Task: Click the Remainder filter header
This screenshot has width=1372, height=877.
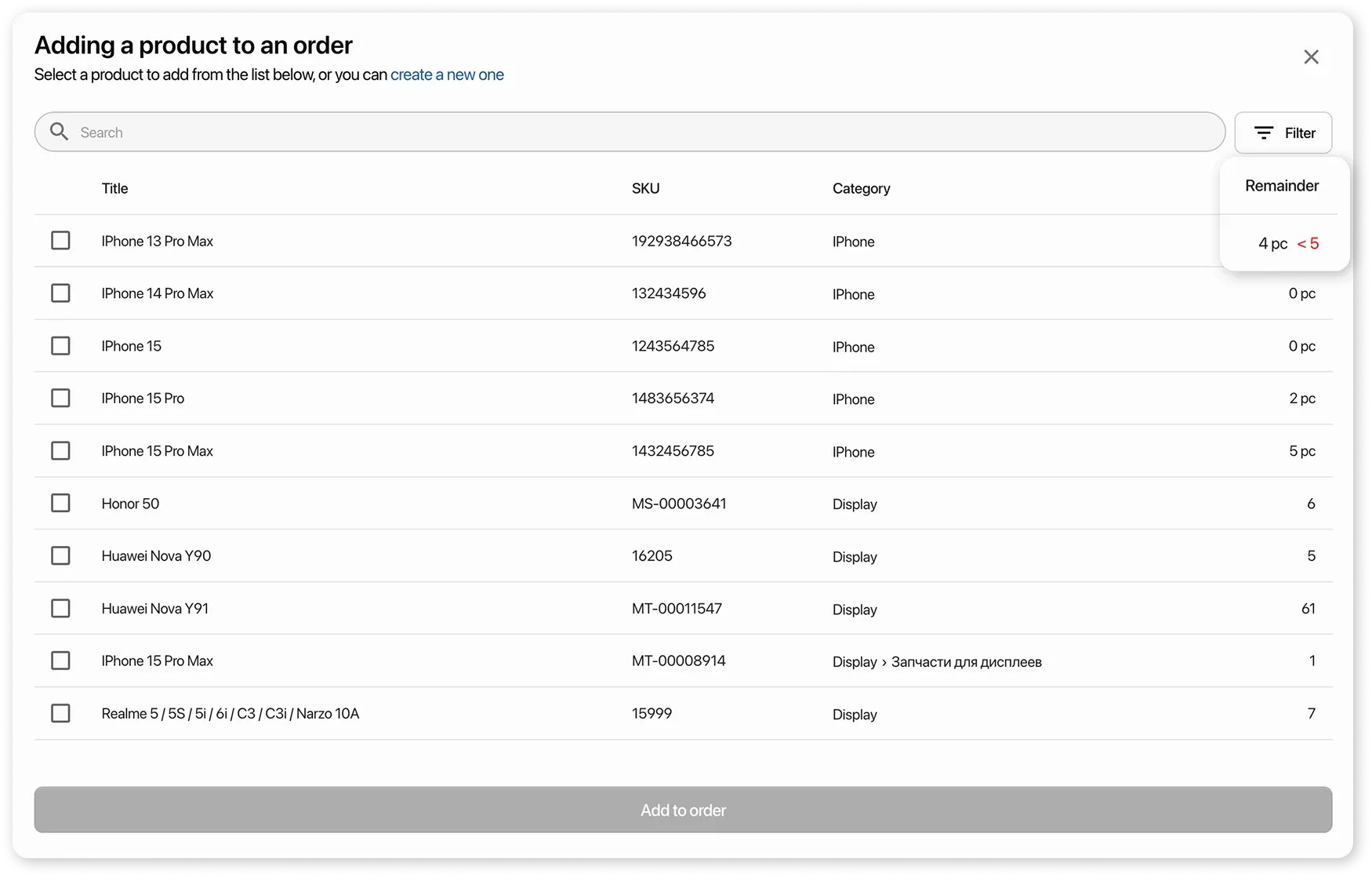Action: (x=1281, y=185)
